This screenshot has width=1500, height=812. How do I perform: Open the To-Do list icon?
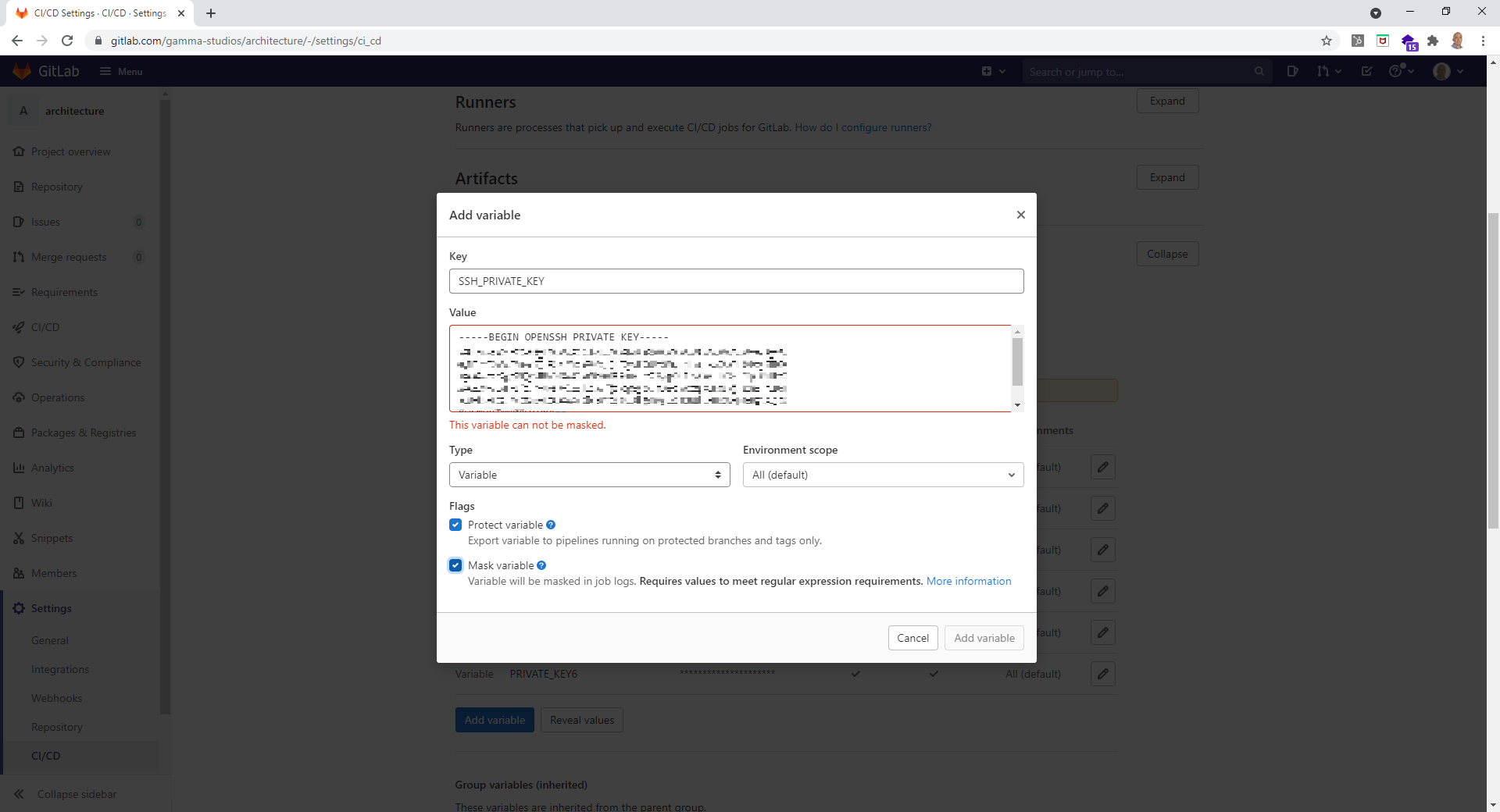pyautogui.click(x=1366, y=71)
